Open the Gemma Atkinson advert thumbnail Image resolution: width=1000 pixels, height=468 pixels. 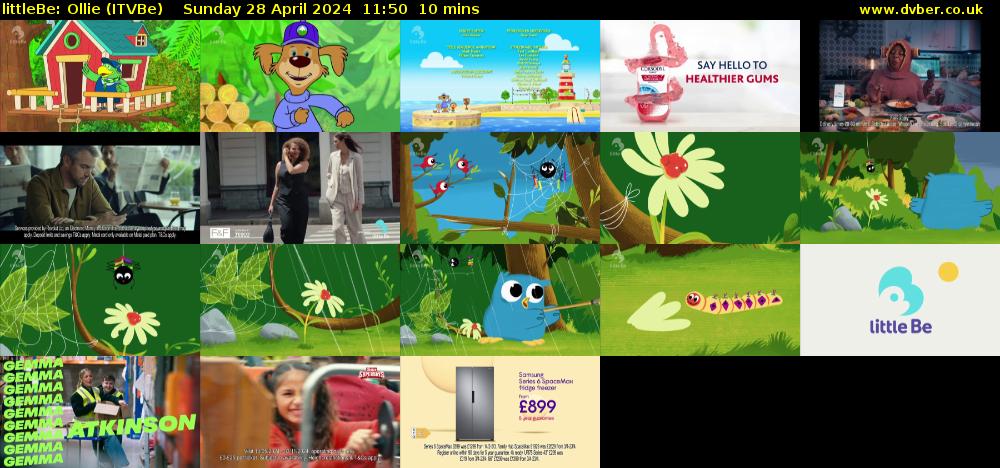(x=100, y=412)
